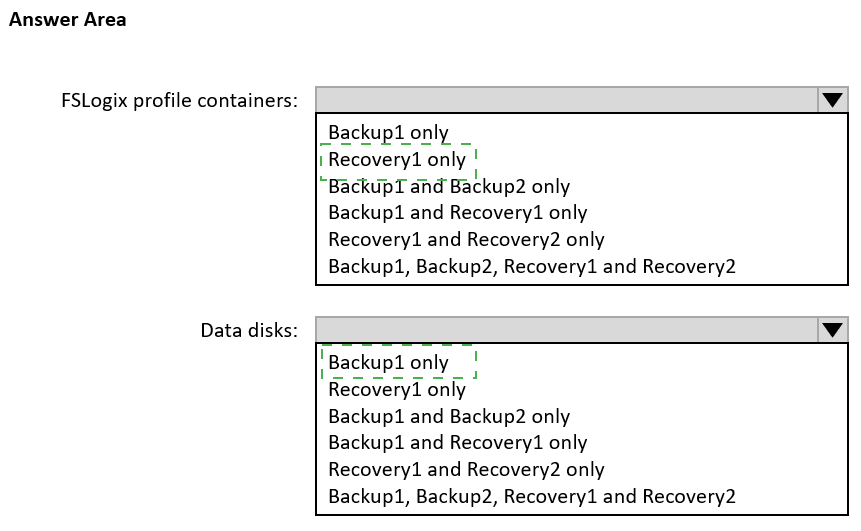Click the 'Data disks:' label
Viewport: 861px width, 531px height.
point(249,330)
